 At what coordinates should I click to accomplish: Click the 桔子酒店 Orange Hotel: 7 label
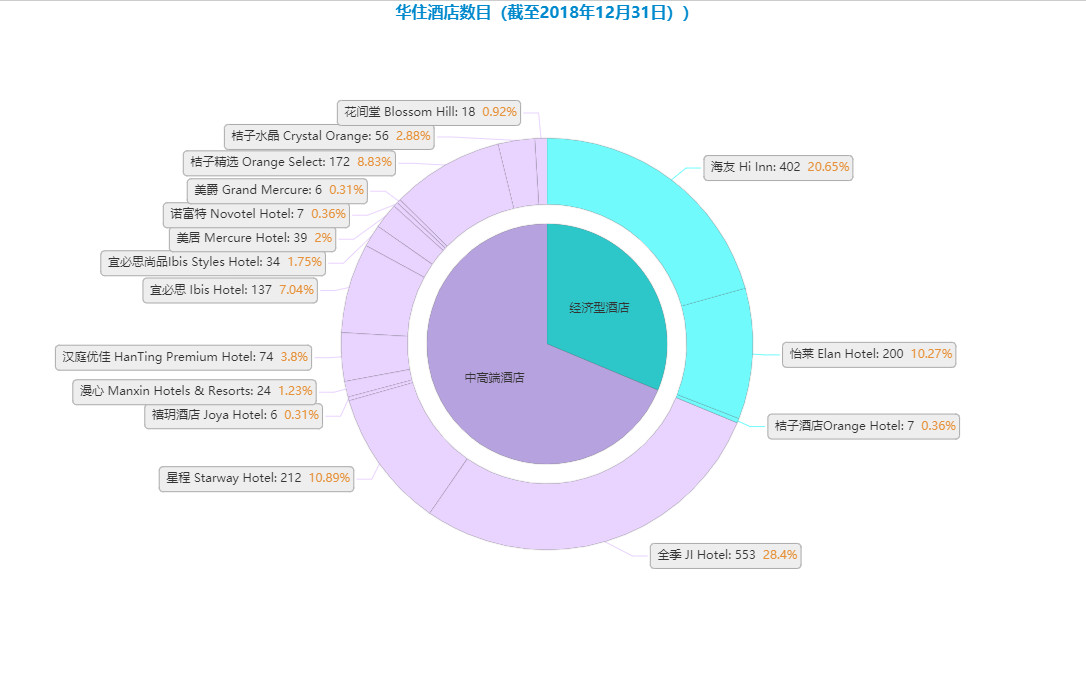[x=864, y=427]
